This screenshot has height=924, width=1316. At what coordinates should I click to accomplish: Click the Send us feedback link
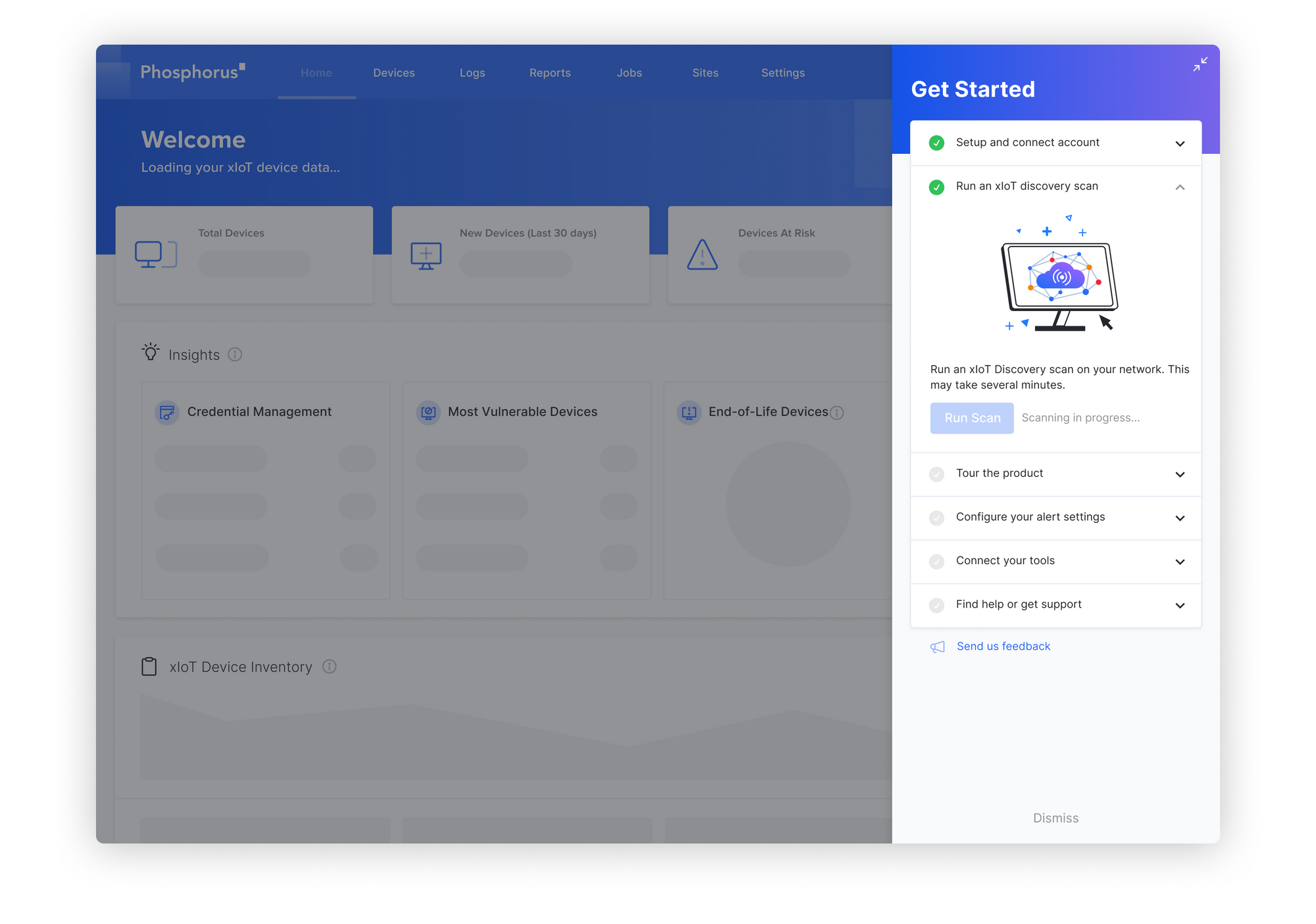1003,646
